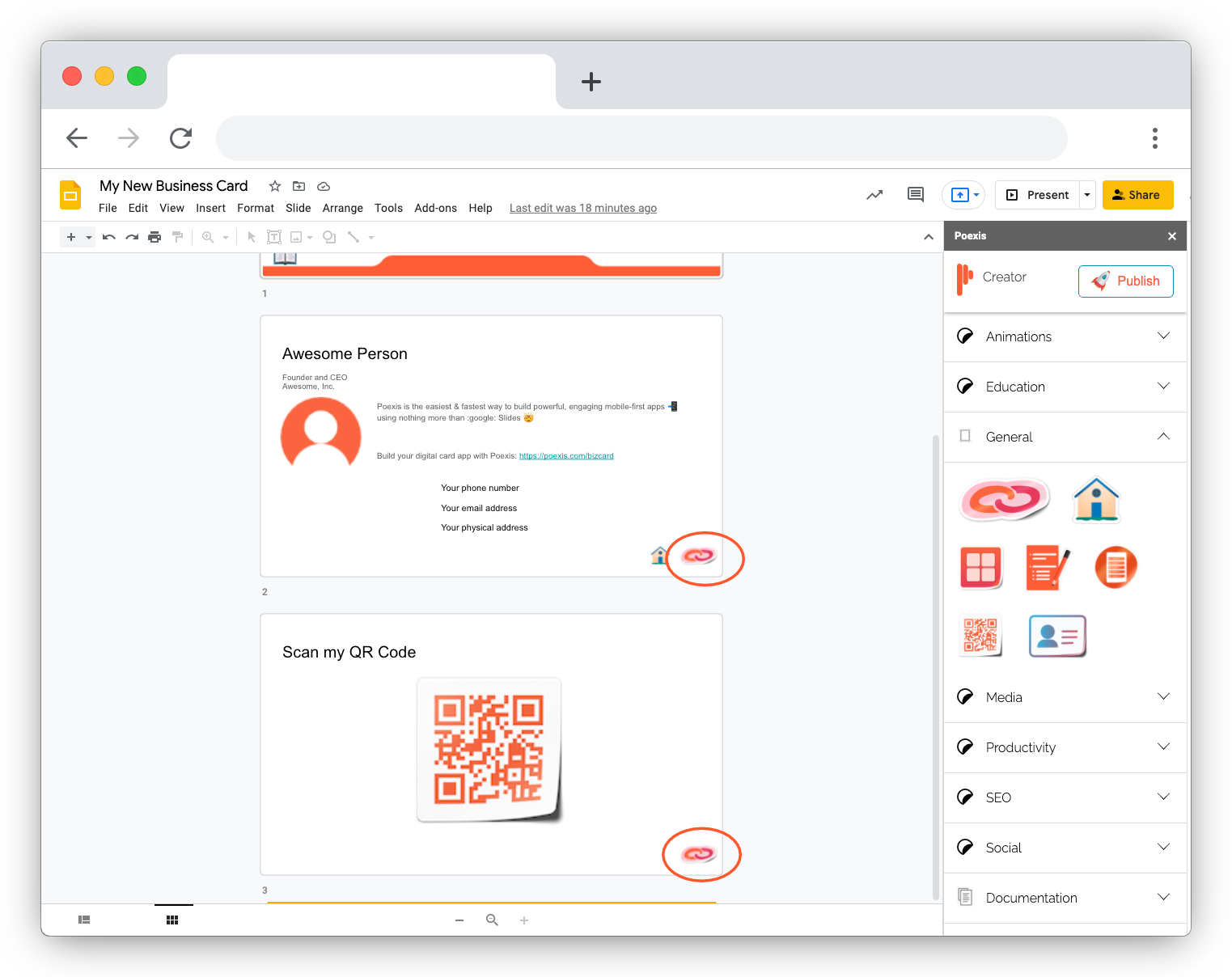Print the presentation with printer icon
Image resolution: width=1232 pixels, height=977 pixels.
point(155,237)
